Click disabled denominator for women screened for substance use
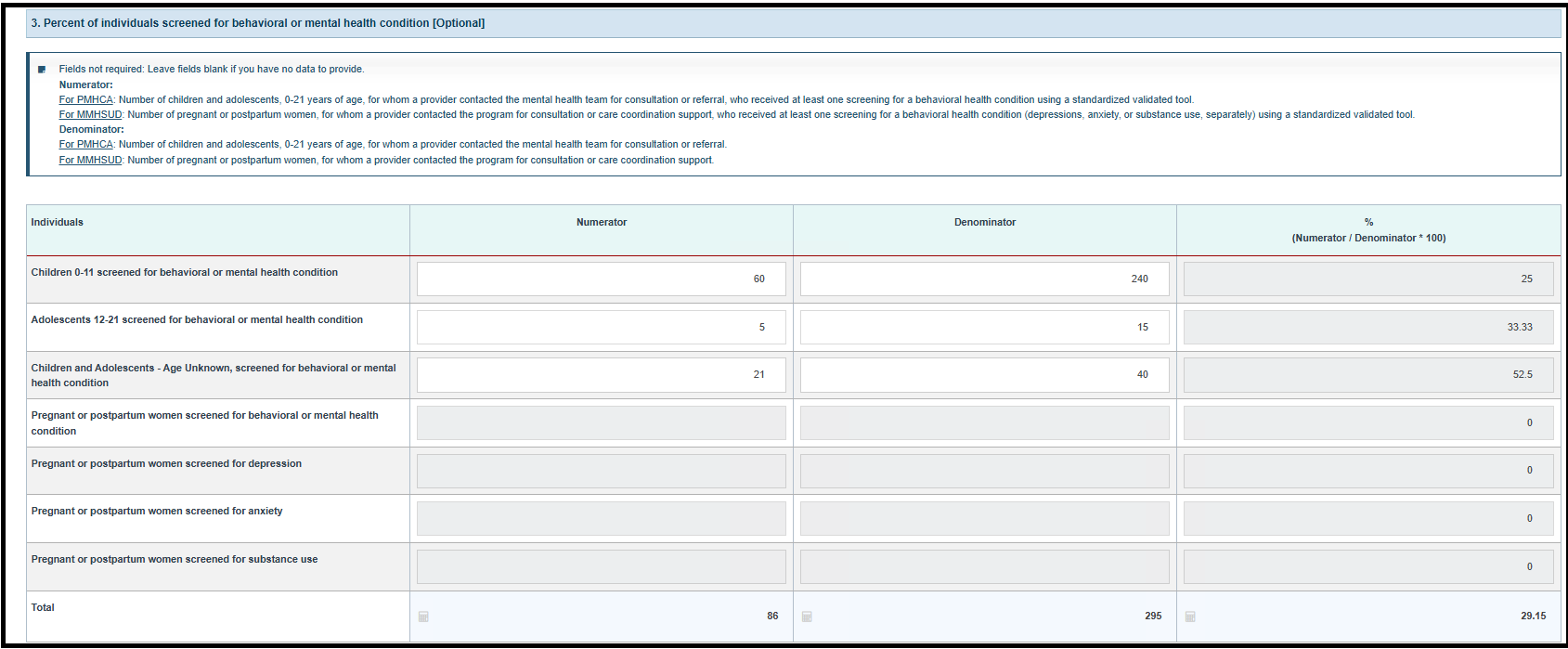The width and height of the screenshot is (1568, 649). coord(985,566)
